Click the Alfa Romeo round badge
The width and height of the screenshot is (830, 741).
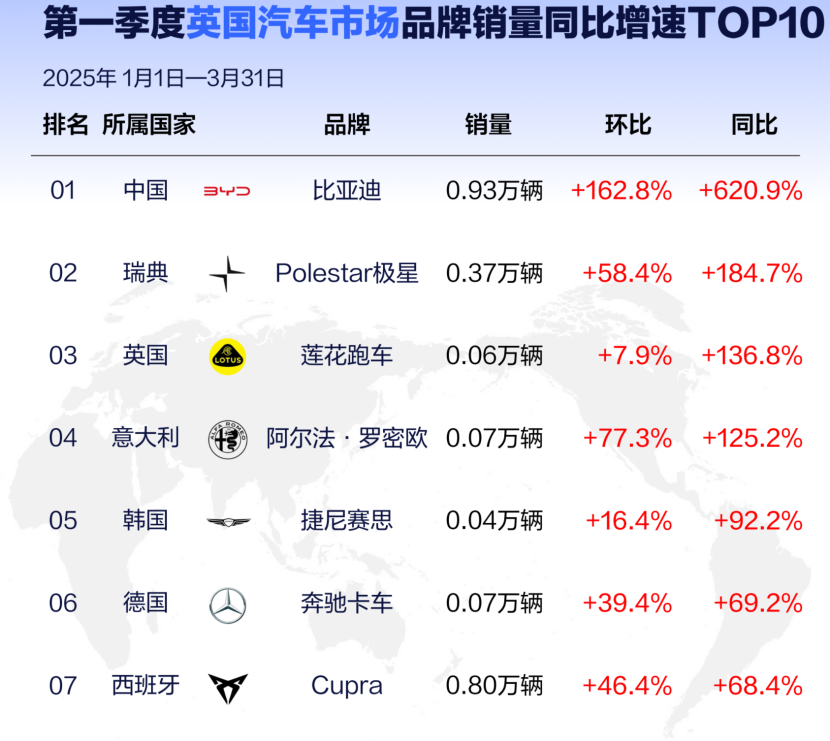(228, 439)
